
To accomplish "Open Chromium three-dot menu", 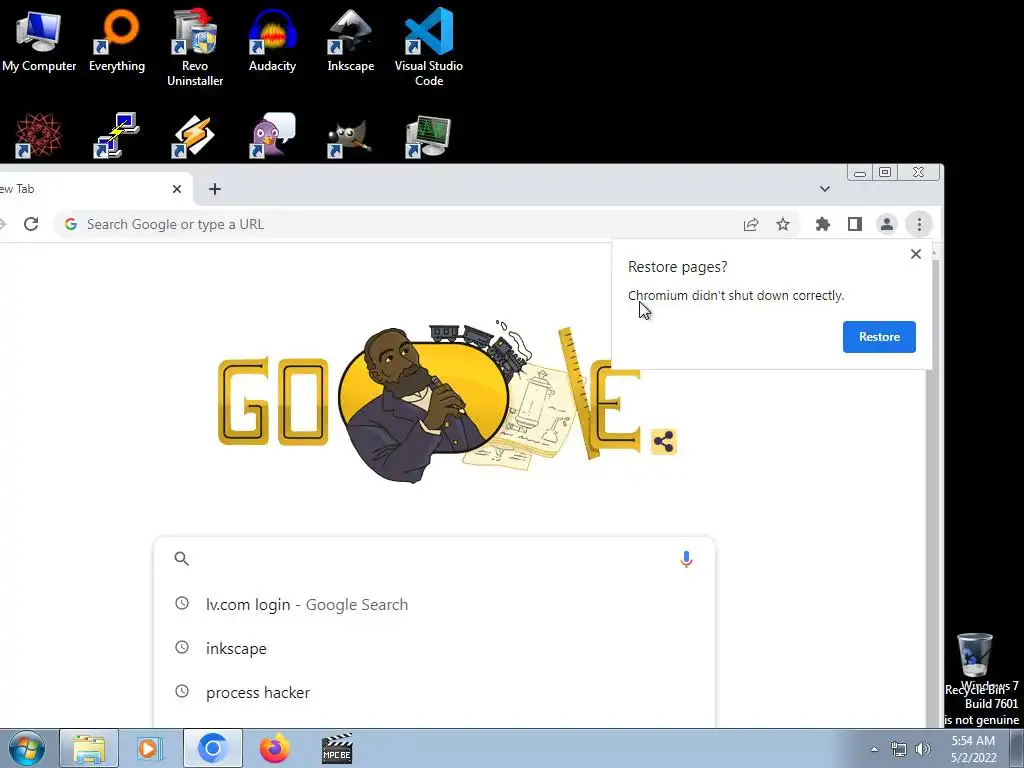I will pos(919,225).
